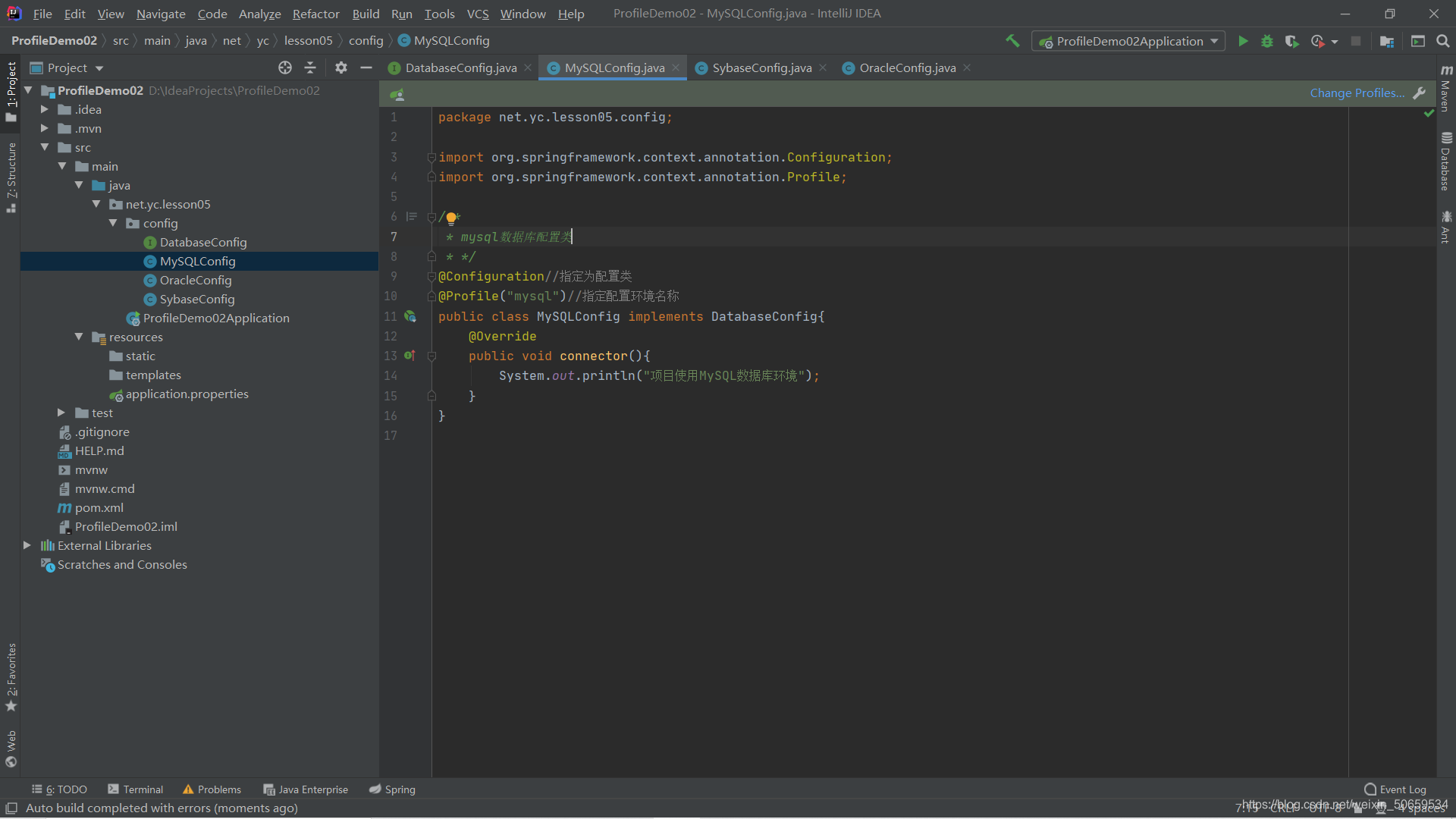1456x819 pixels.
Task: Click the Build project hammer icon
Action: (x=1012, y=41)
